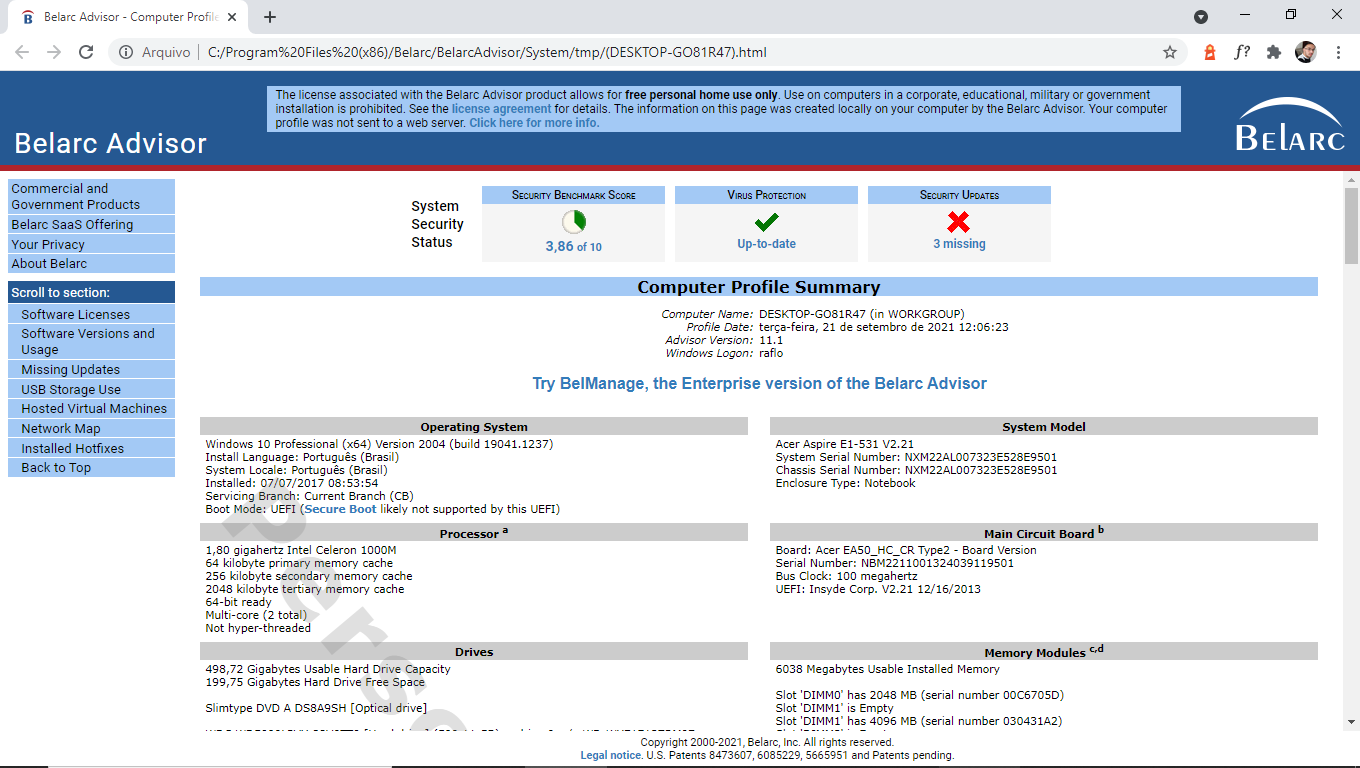This screenshot has width=1360, height=768.
Task: Click the red X Security Updates icon
Action: point(958,222)
